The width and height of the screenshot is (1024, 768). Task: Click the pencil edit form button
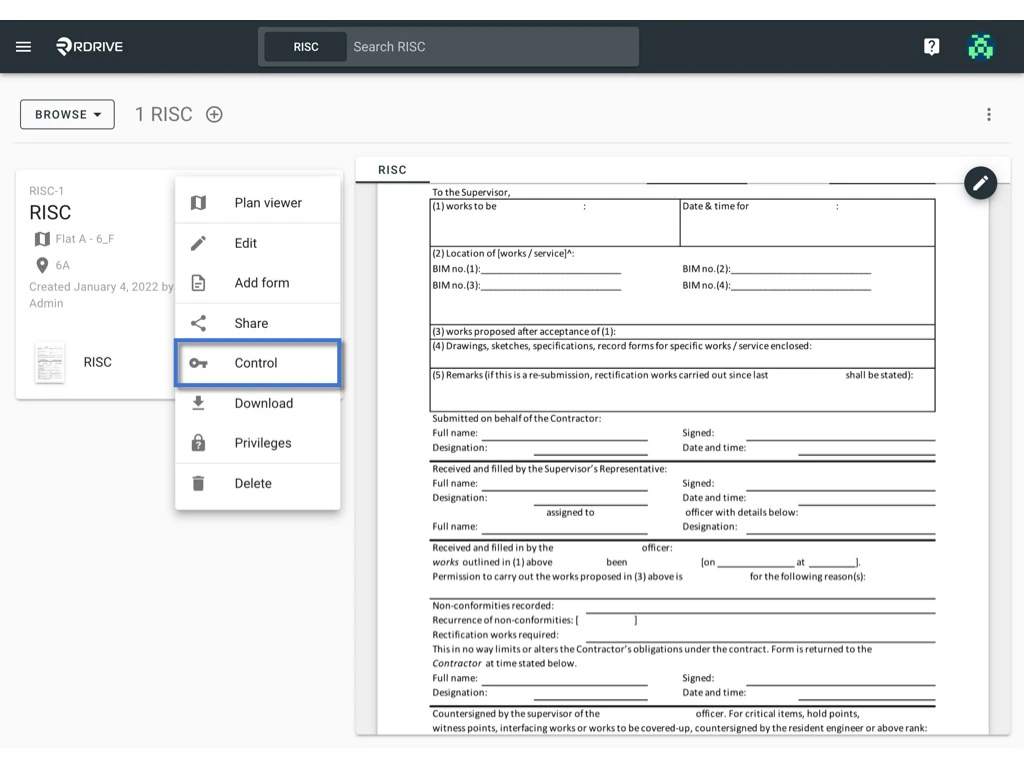[x=980, y=183]
